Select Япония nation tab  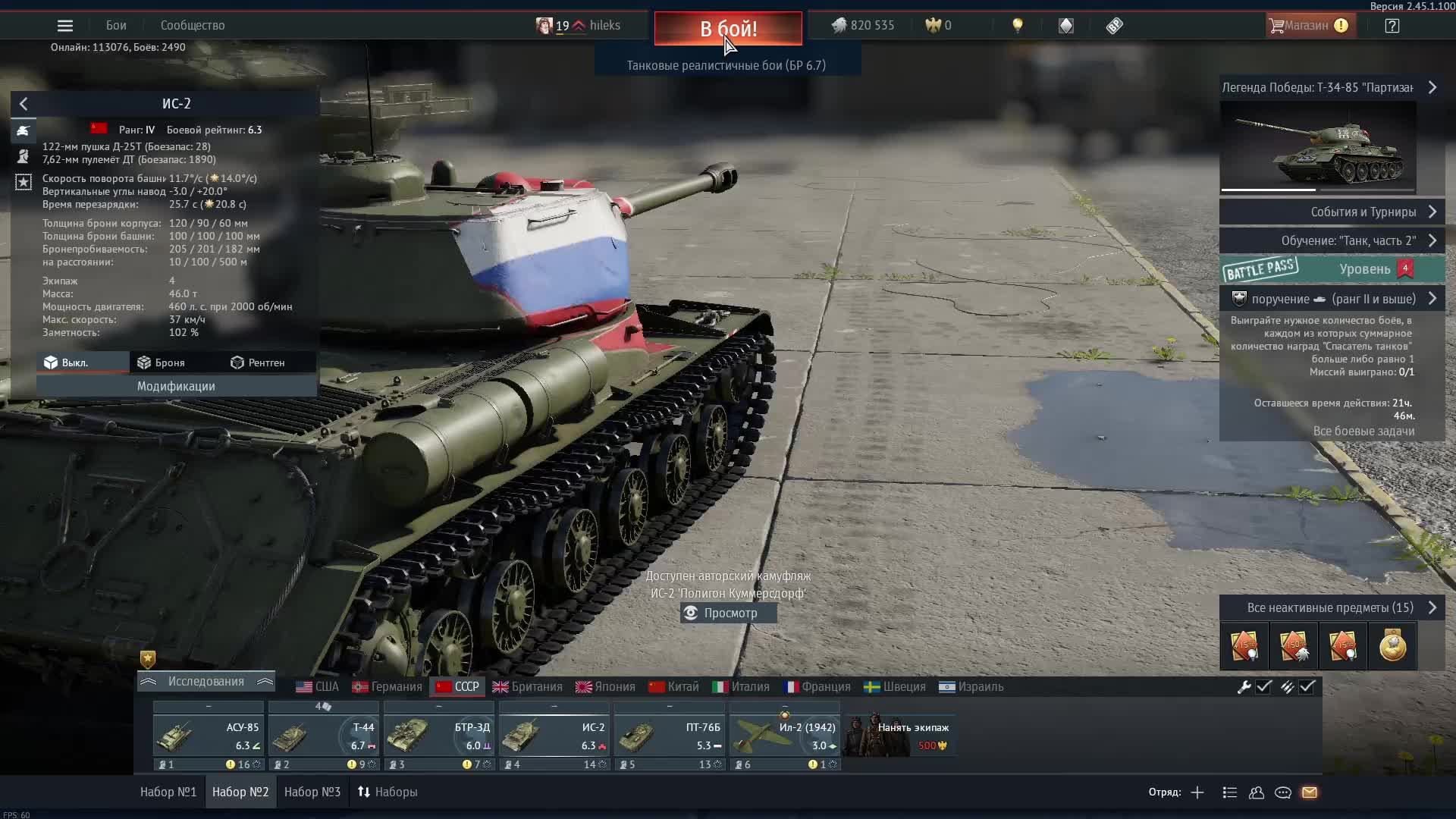click(605, 686)
